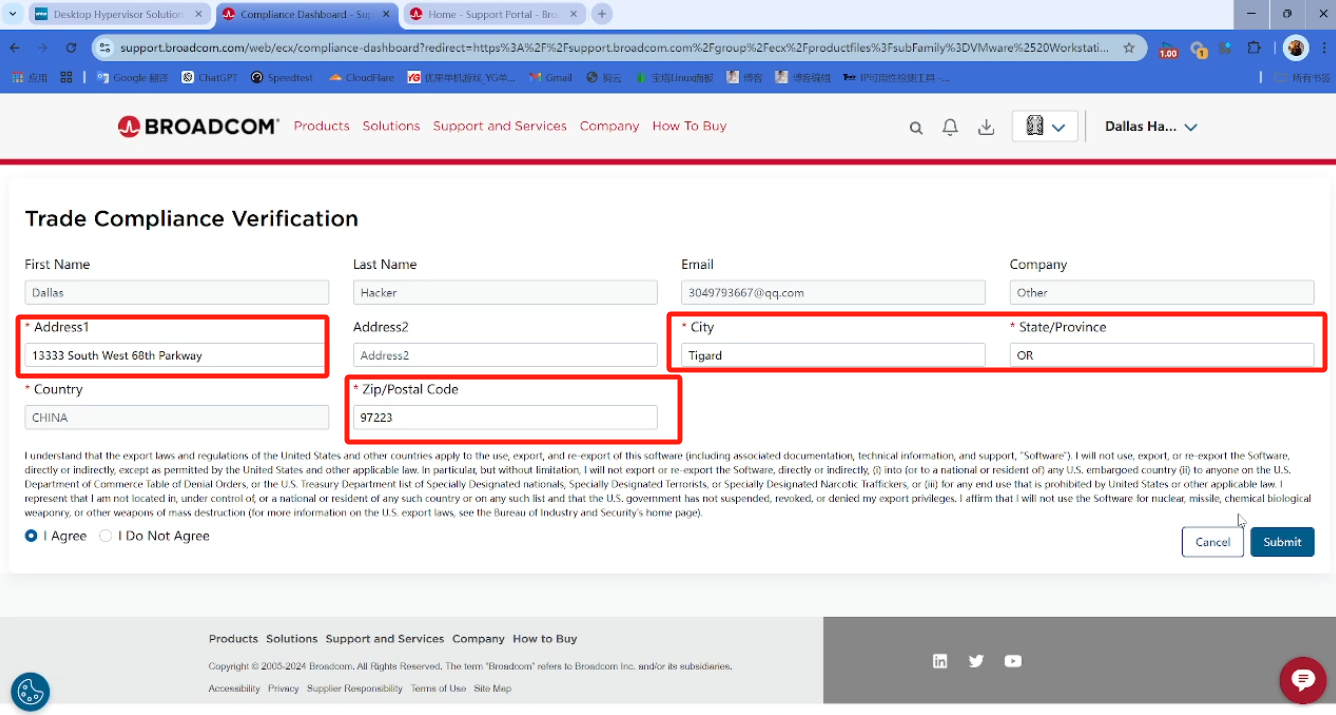
Task: Open How To Buy header menu
Action: (689, 126)
